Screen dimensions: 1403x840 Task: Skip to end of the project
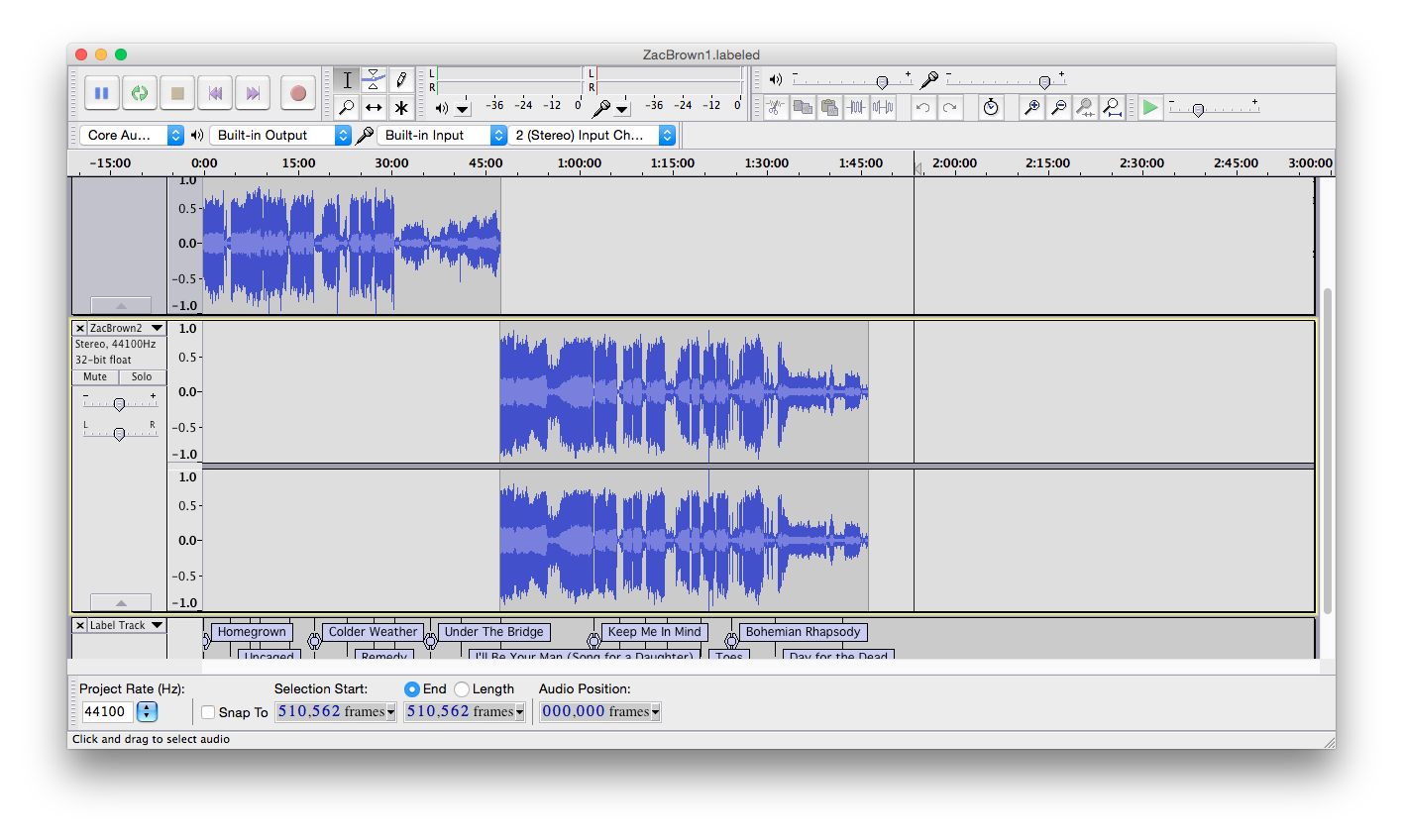(253, 93)
